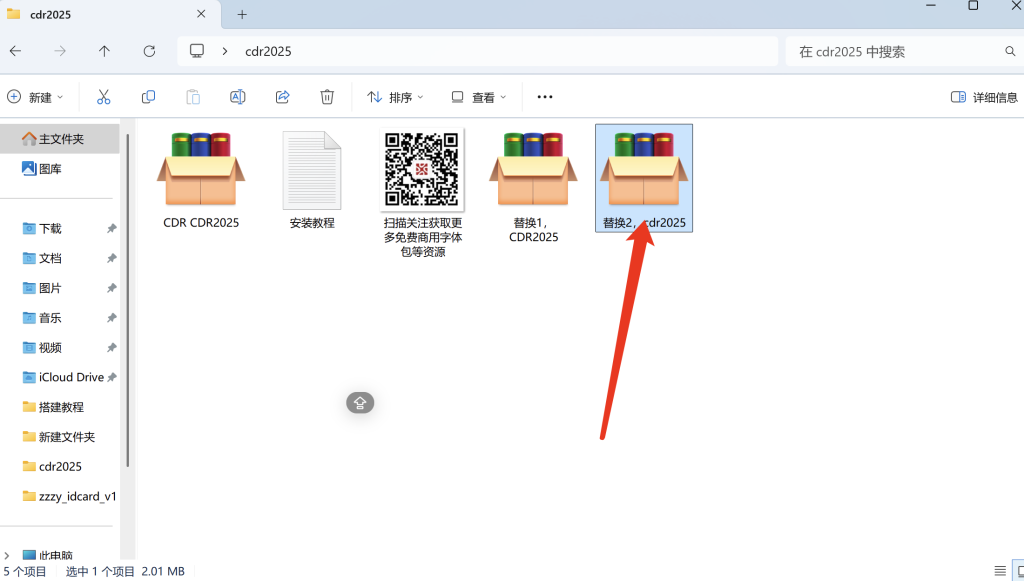Toggle the 详细信息 details pane

[984, 97]
